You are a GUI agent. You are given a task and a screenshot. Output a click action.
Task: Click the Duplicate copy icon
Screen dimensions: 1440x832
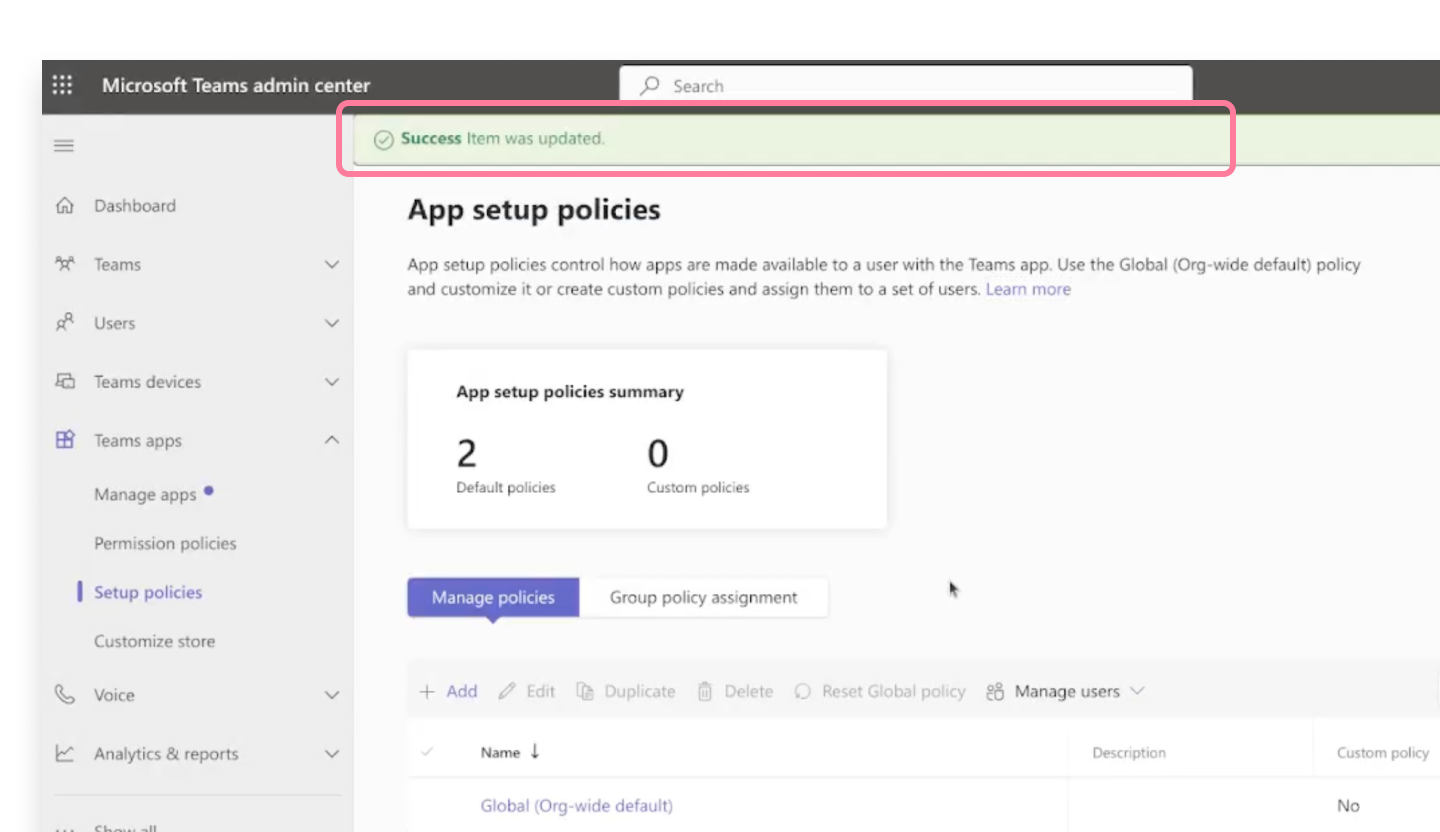[x=586, y=691]
